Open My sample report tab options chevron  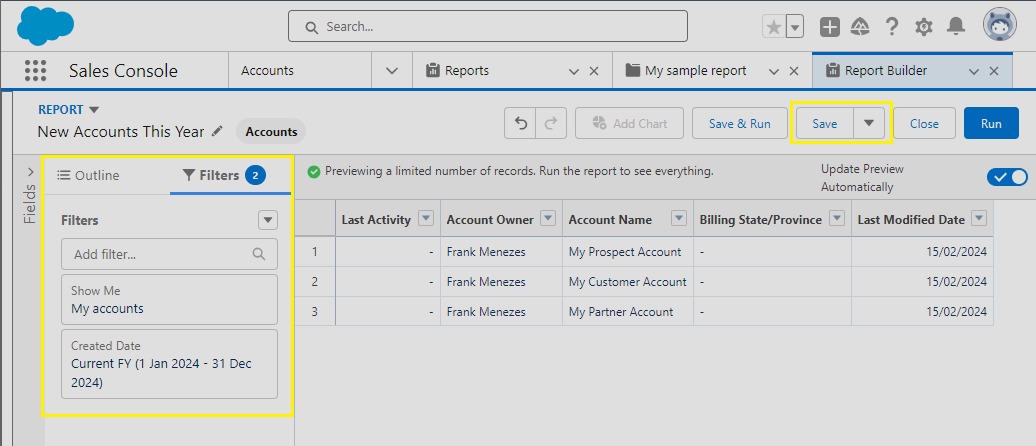coord(774,71)
